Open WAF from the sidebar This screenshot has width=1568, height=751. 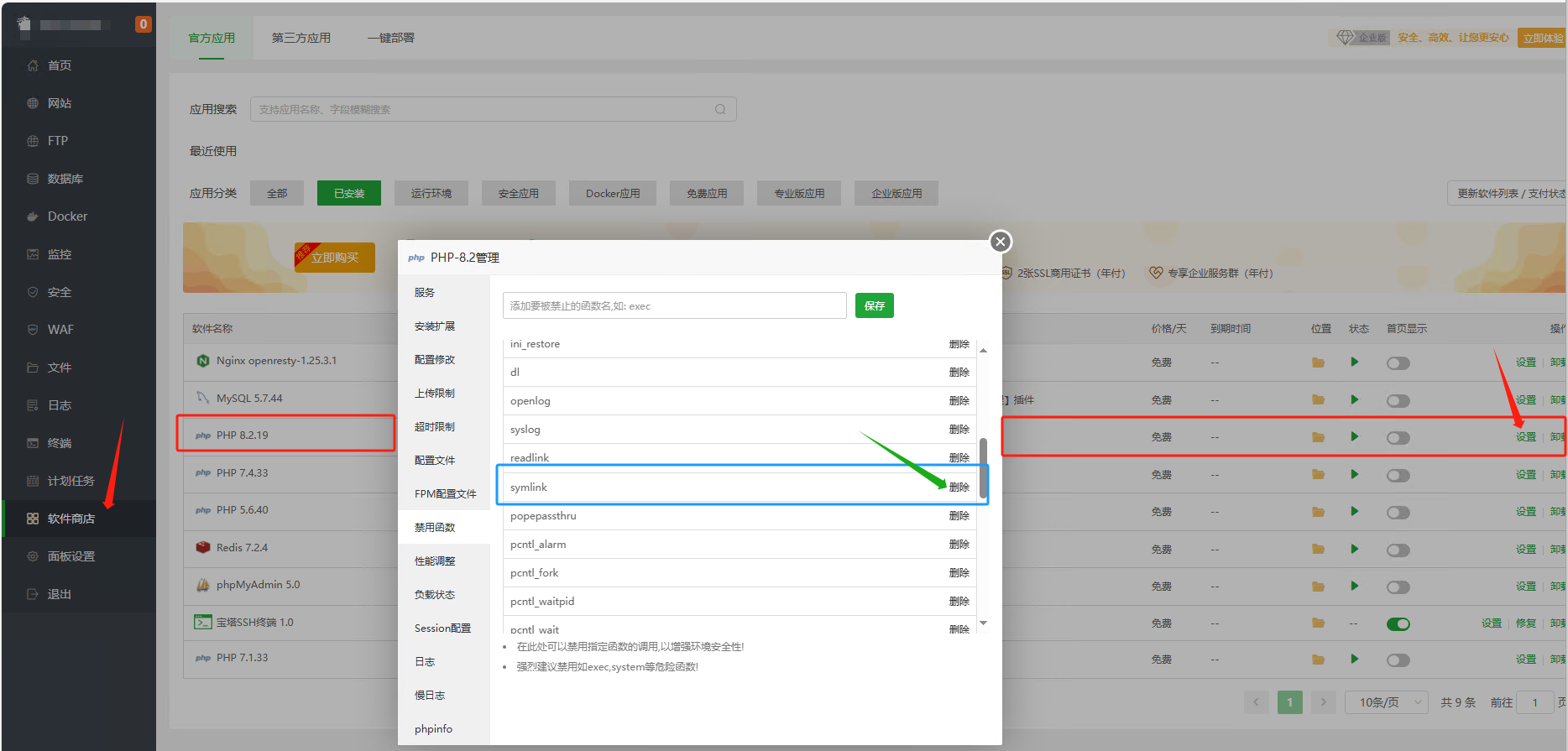coord(60,330)
